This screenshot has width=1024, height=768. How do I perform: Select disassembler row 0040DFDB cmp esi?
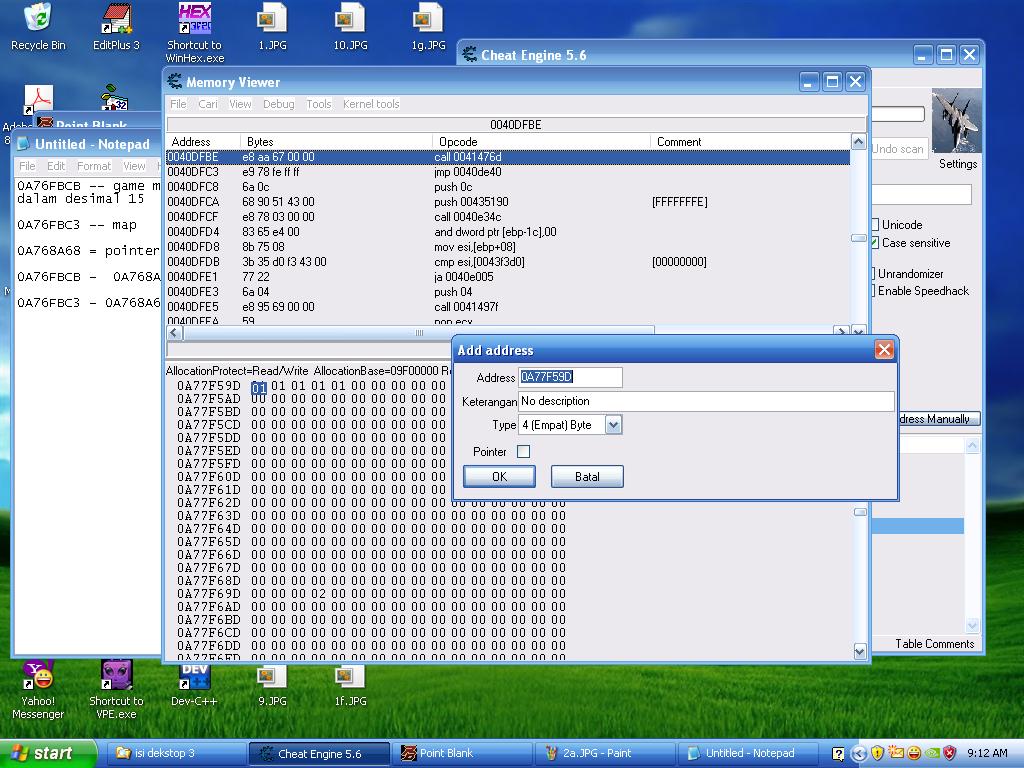(508, 261)
